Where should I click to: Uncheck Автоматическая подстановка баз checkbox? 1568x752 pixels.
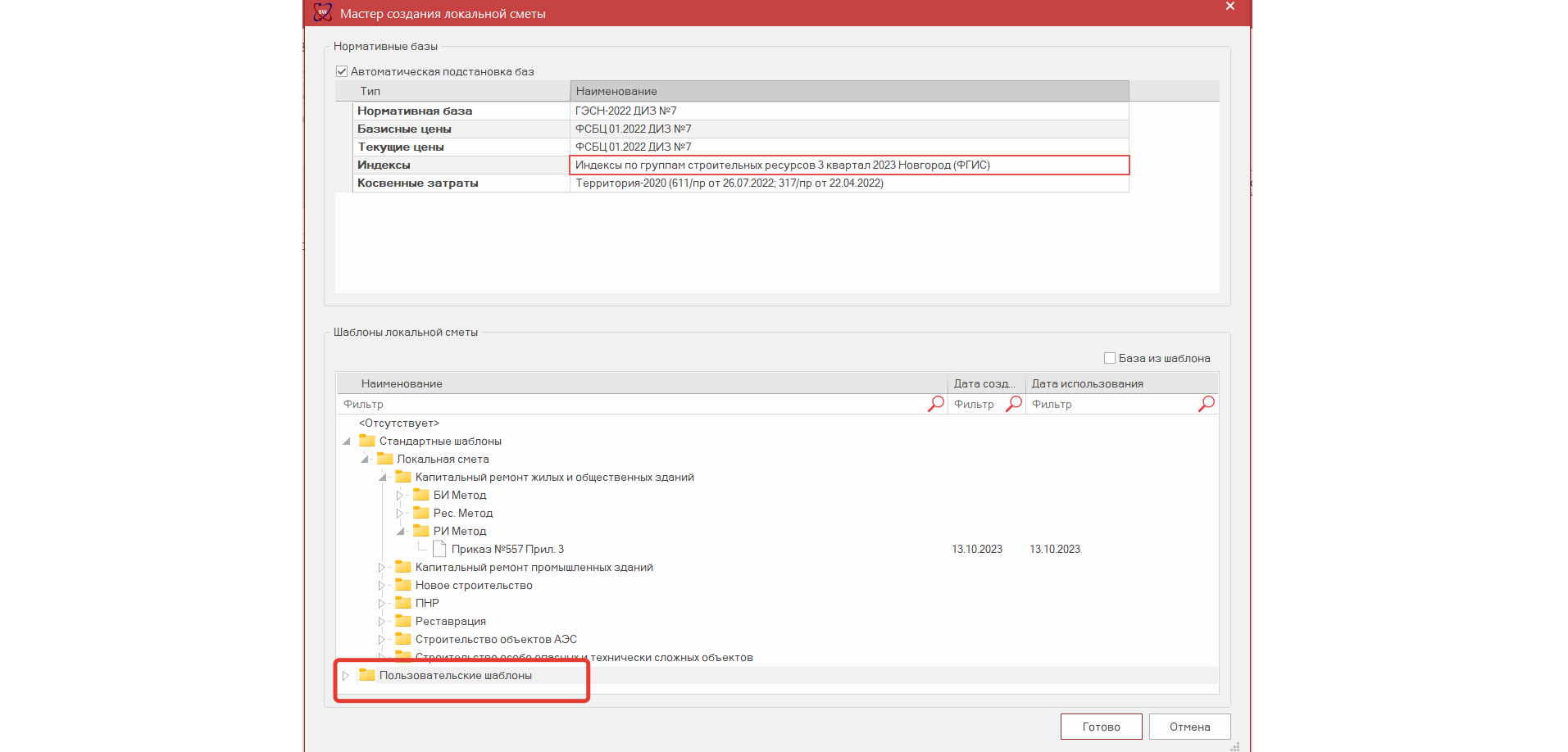click(x=342, y=71)
